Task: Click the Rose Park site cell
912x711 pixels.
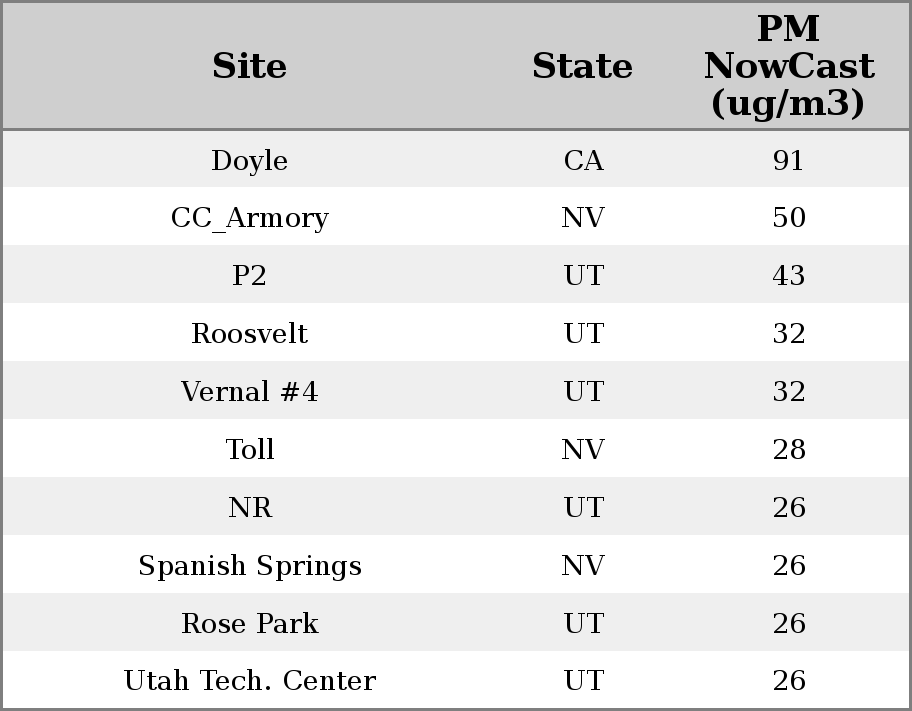Action: (250, 624)
